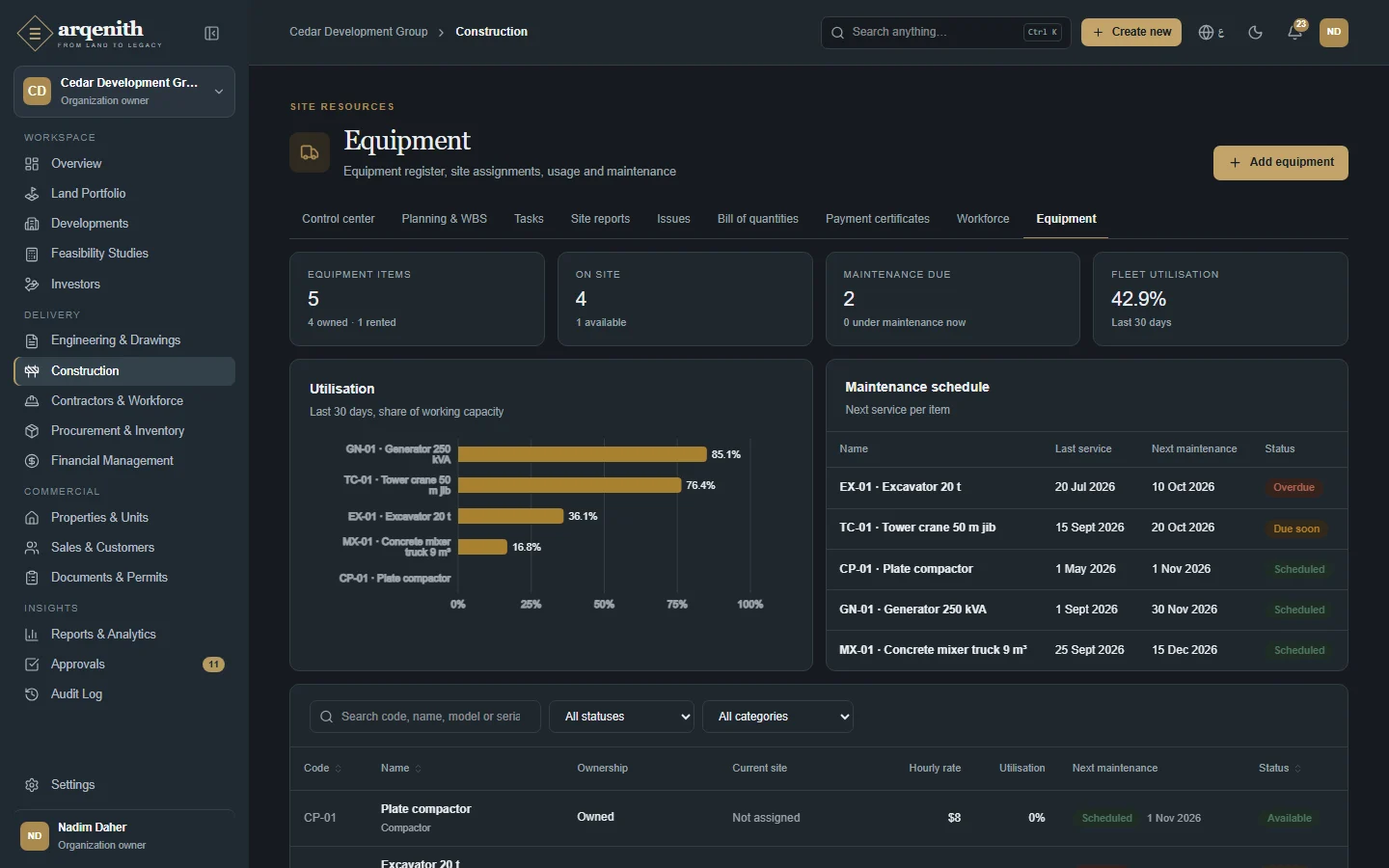Viewport: 1389px width, 868px height.
Task: Click the Properties & Units icon
Action: tap(32, 518)
